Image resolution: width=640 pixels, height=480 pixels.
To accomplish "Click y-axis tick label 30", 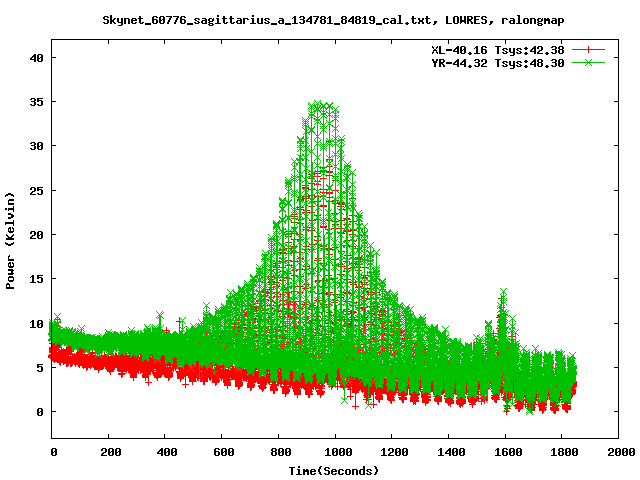I will (36, 146).
